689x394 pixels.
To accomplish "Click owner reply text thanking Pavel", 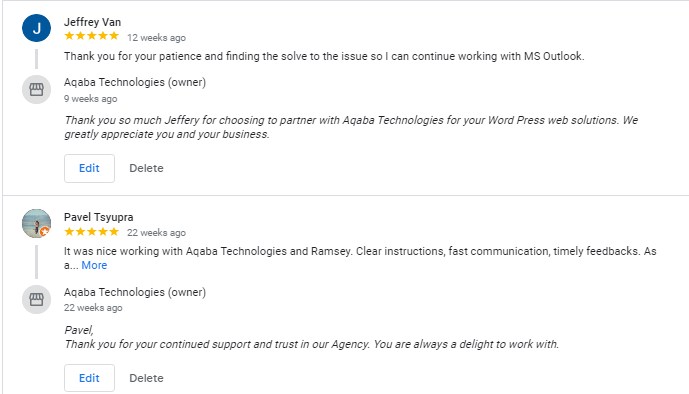I will [312, 337].
